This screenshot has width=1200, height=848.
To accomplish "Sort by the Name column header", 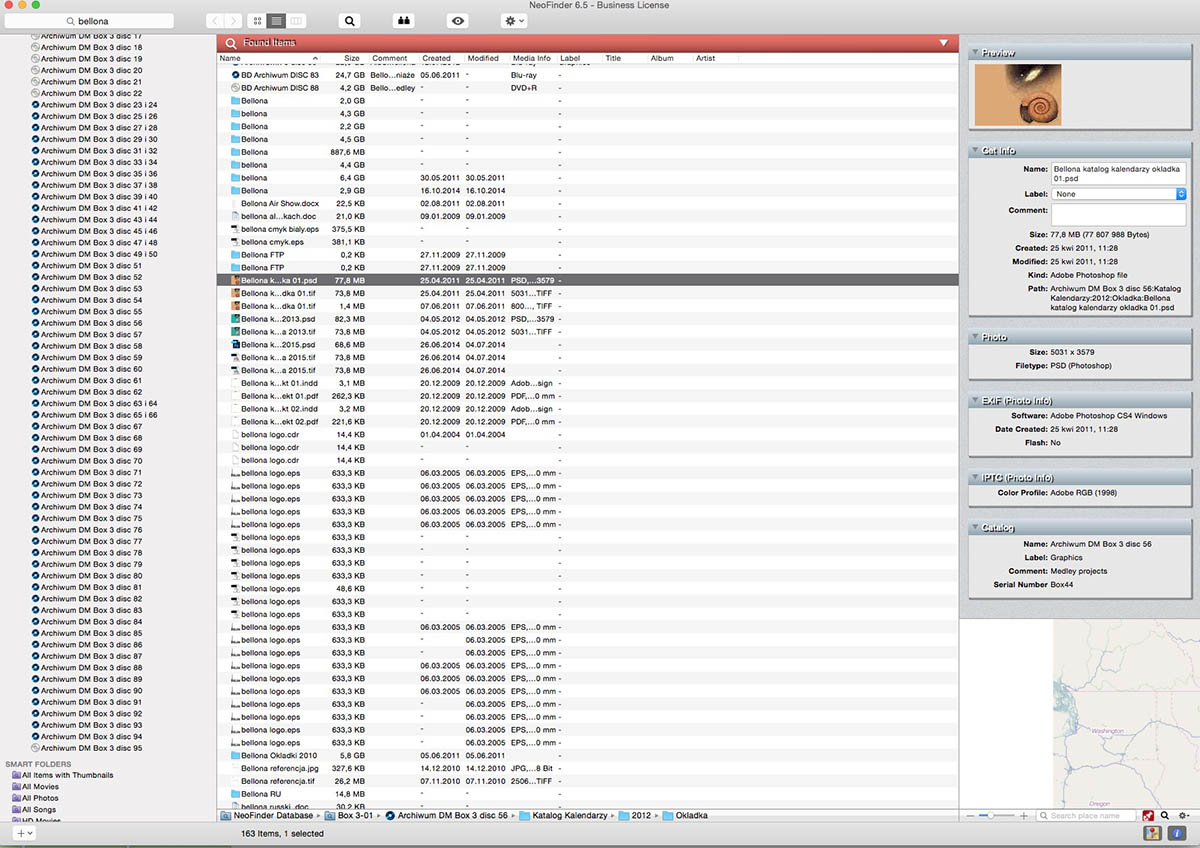I will (x=266, y=59).
